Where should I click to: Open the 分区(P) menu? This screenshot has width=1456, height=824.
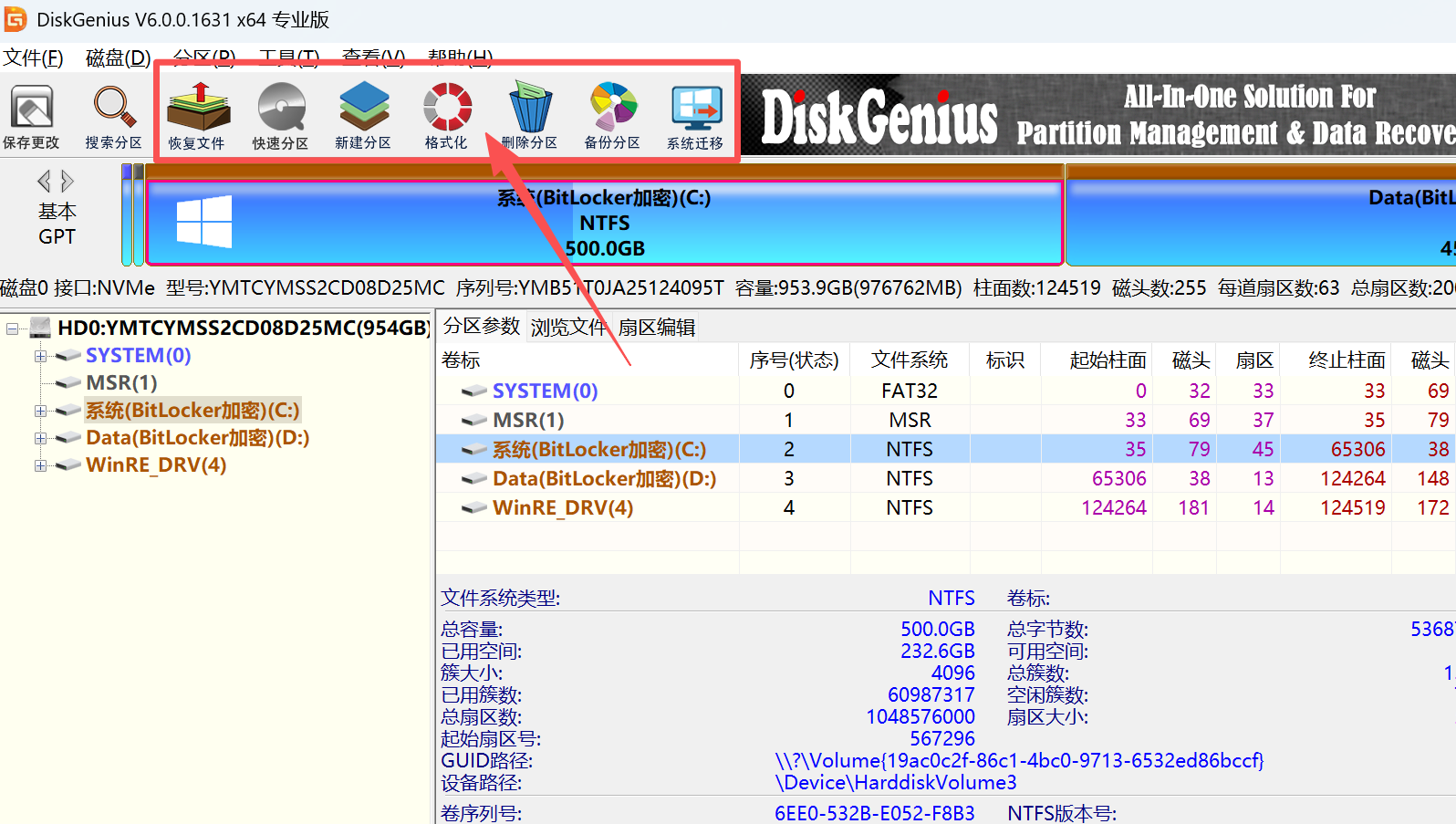(204, 57)
